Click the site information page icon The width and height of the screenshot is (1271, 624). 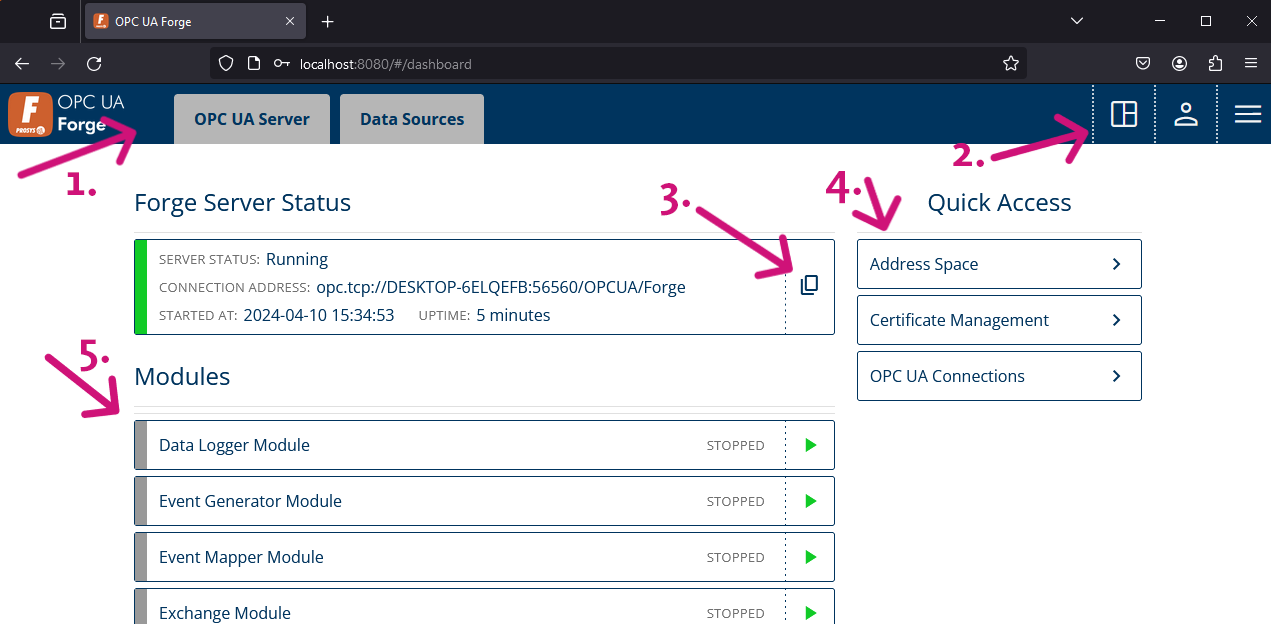[254, 63]
